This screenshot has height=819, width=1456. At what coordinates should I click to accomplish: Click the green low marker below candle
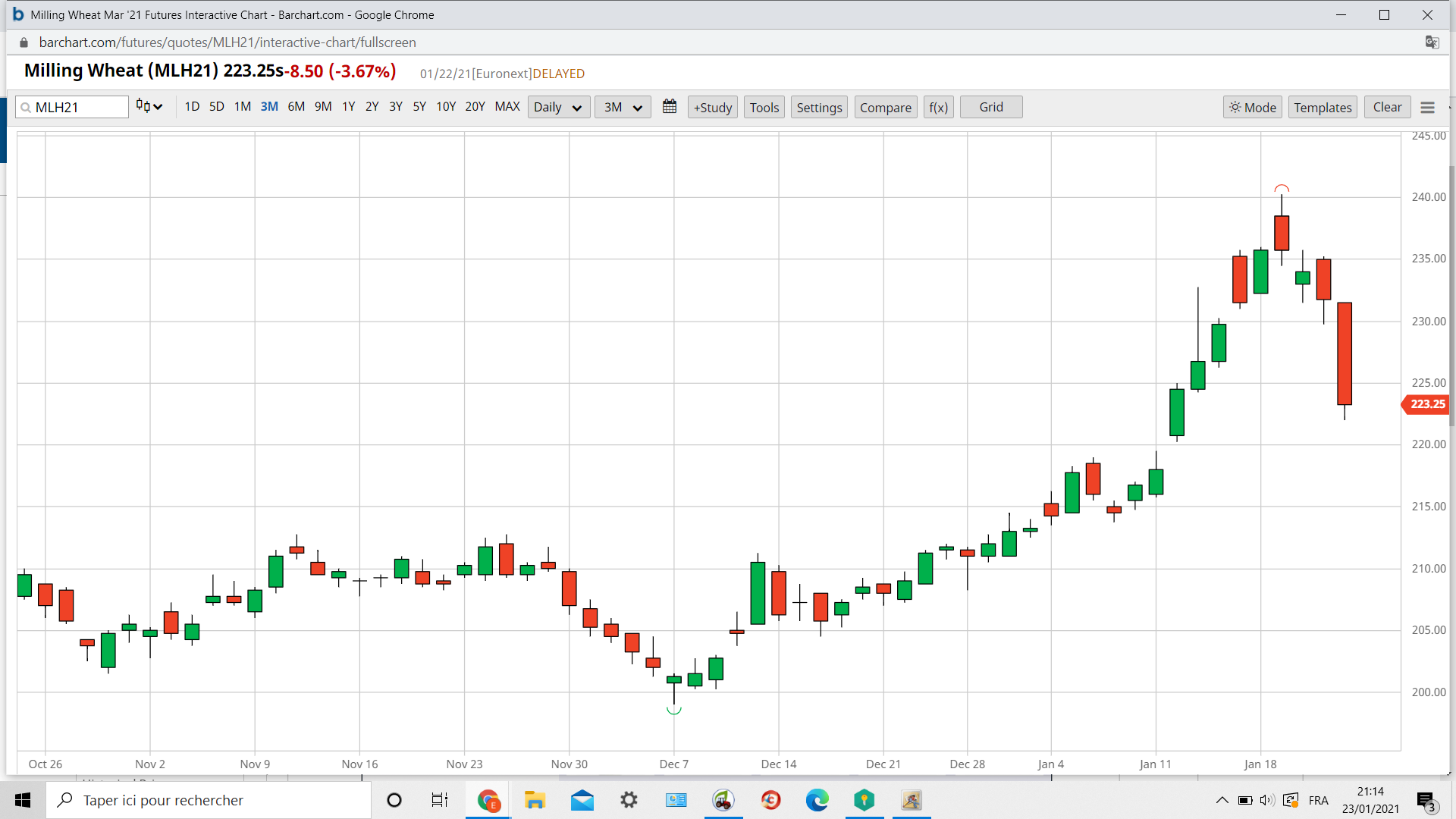[x=673, y=711]
